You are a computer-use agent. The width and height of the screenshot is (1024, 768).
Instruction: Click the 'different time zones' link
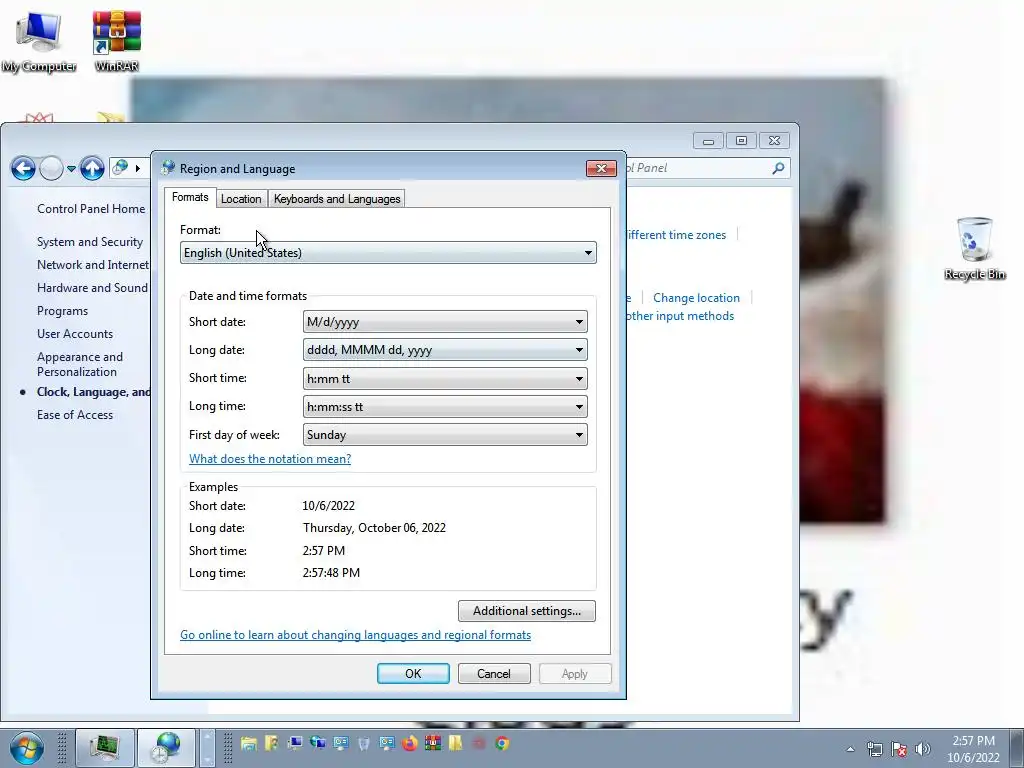coord(676,235)
